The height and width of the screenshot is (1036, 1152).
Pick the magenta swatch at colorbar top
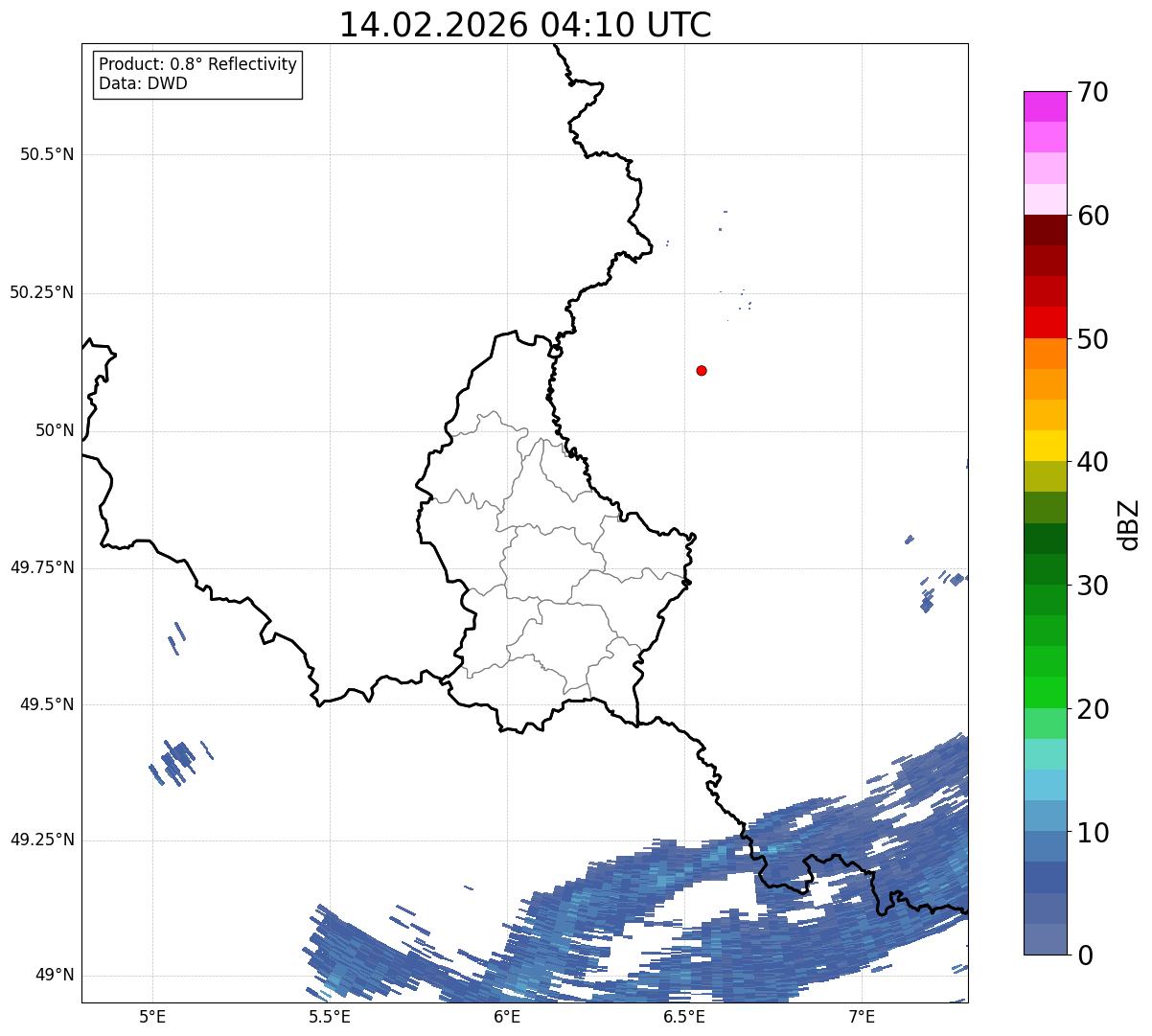(1045, 106)
